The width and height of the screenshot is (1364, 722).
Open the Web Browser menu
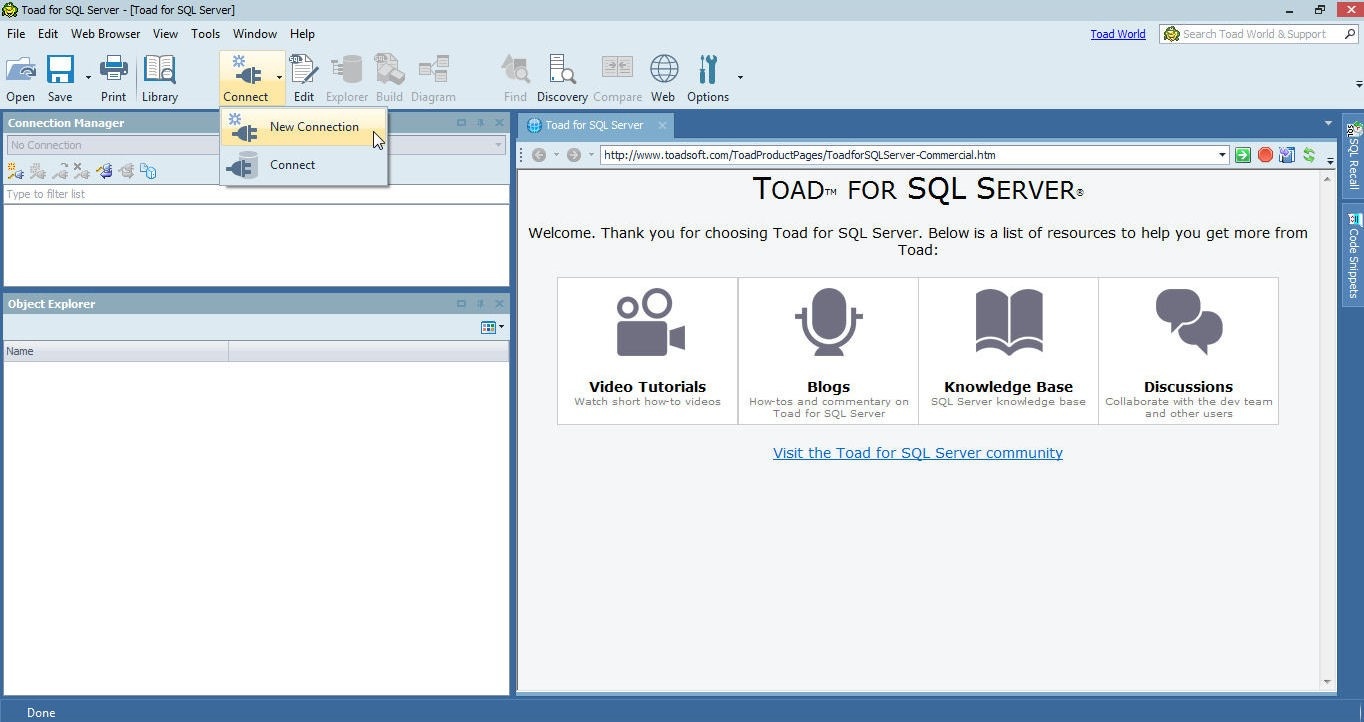(x=105, y=33)
